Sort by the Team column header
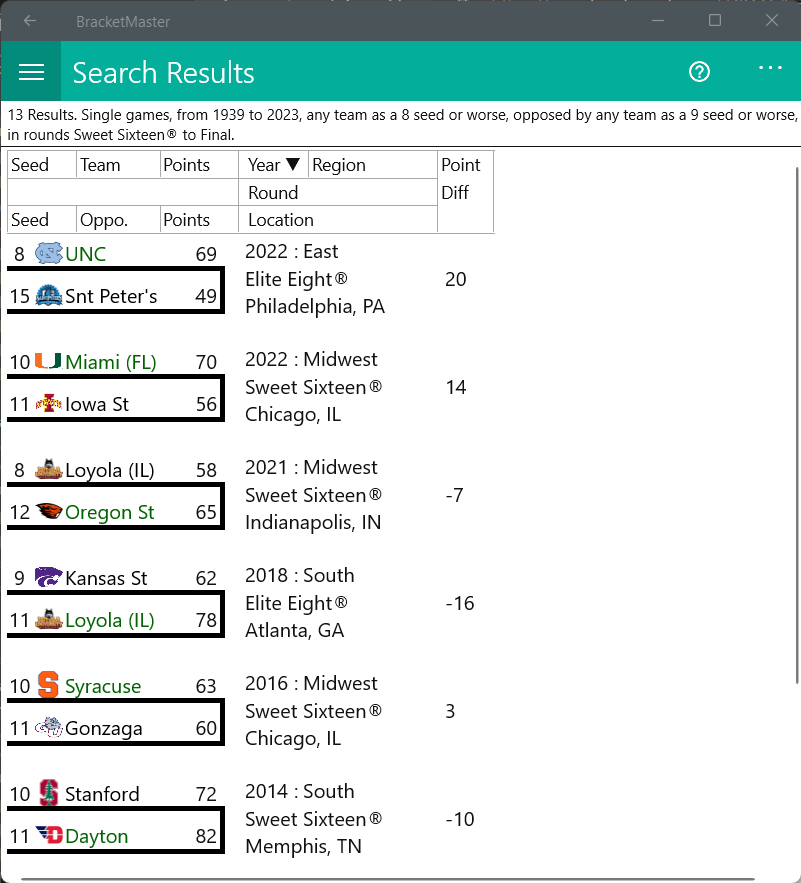801x883 pixels. 118,164
